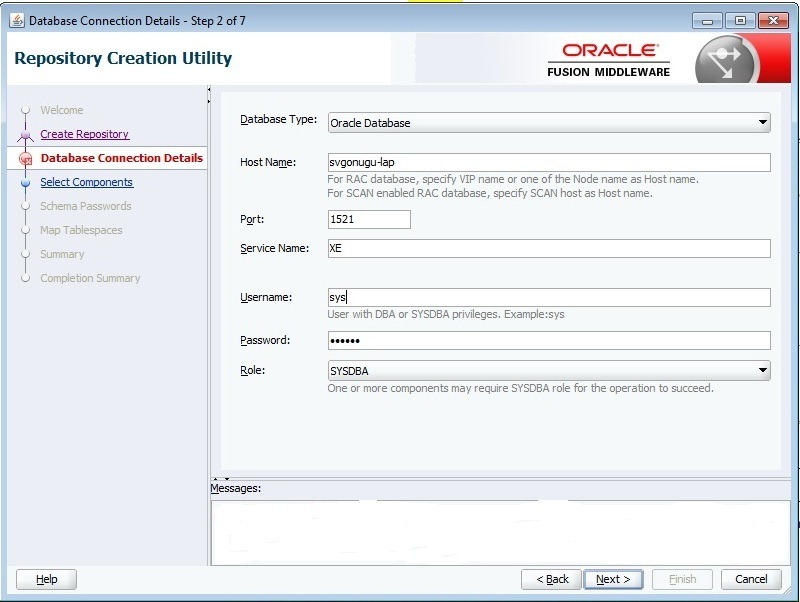
Task: Cancel the repository creation wizard
Action: (751, 579)
